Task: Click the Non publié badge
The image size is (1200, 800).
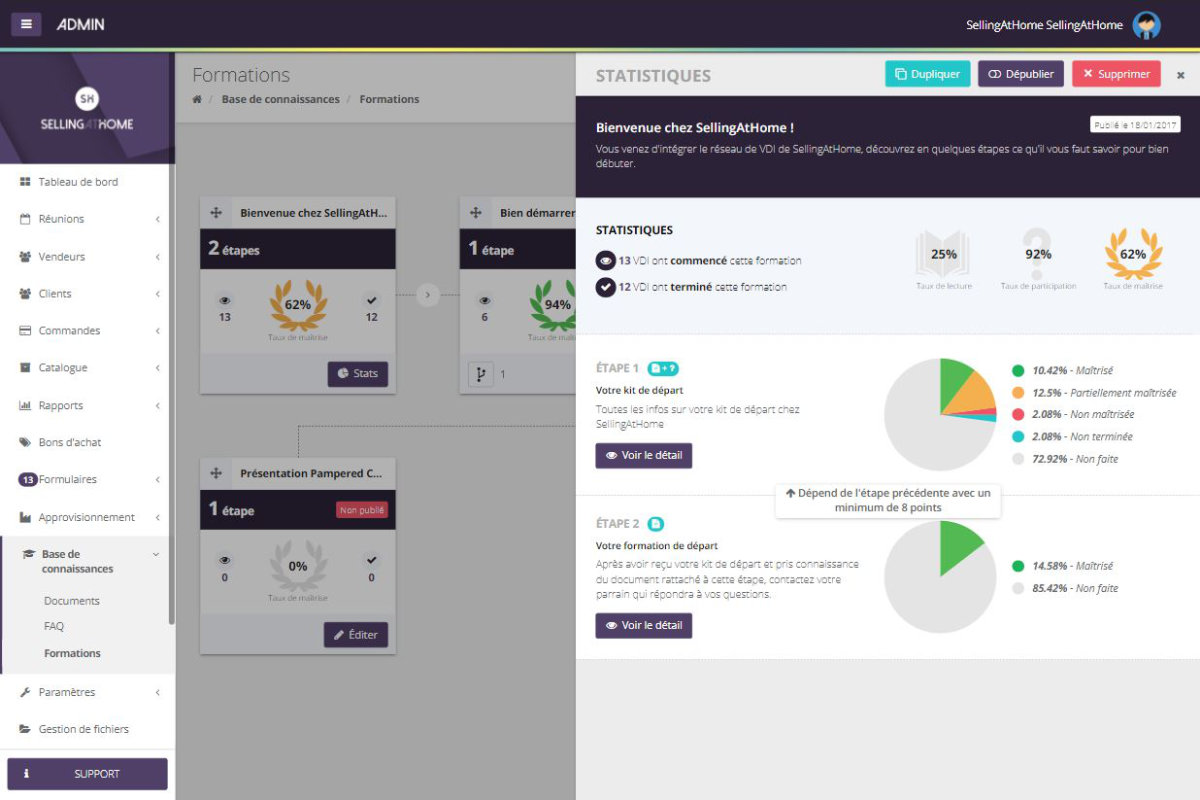Action: point(362,510)
